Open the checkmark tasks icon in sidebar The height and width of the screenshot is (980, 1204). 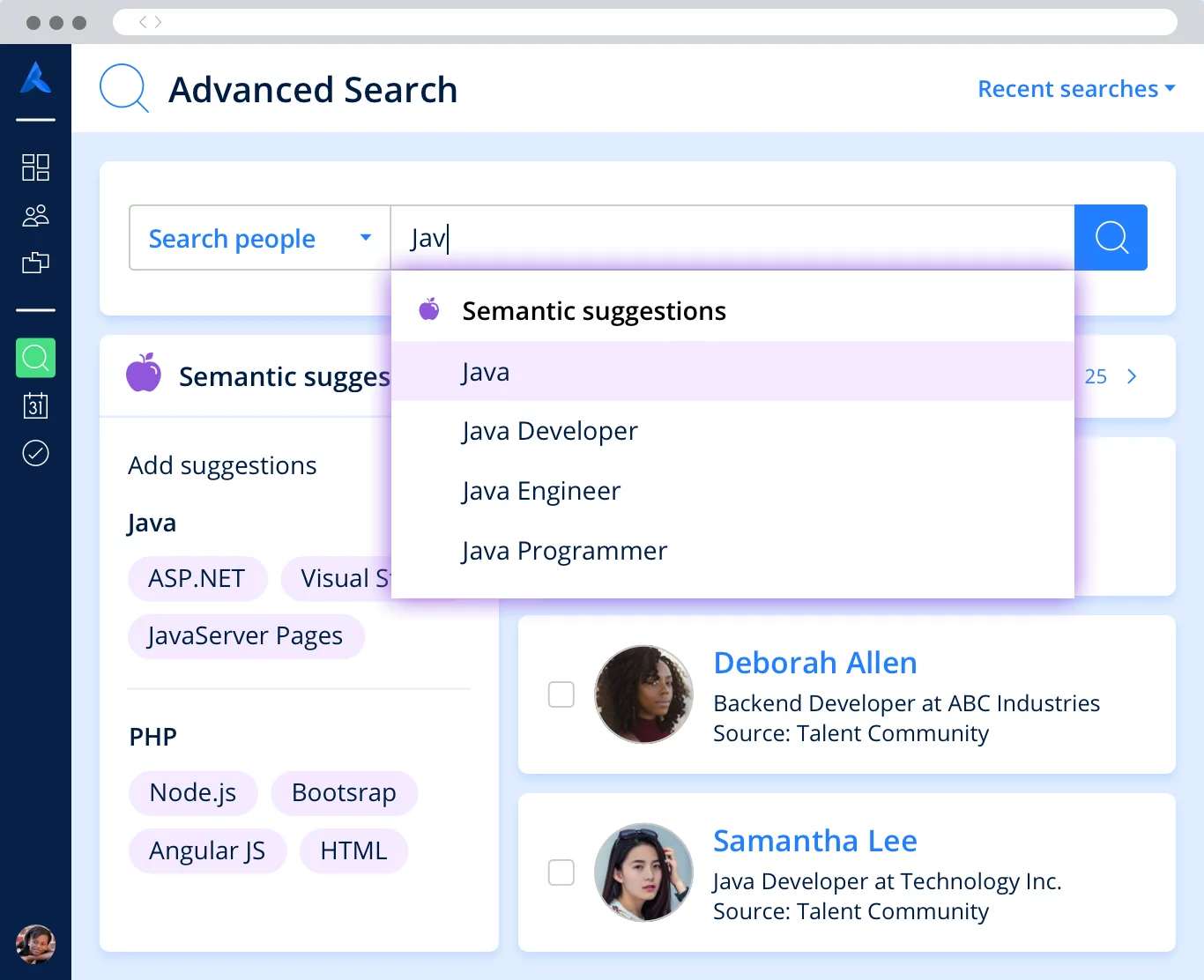click(x=35, y=453)
